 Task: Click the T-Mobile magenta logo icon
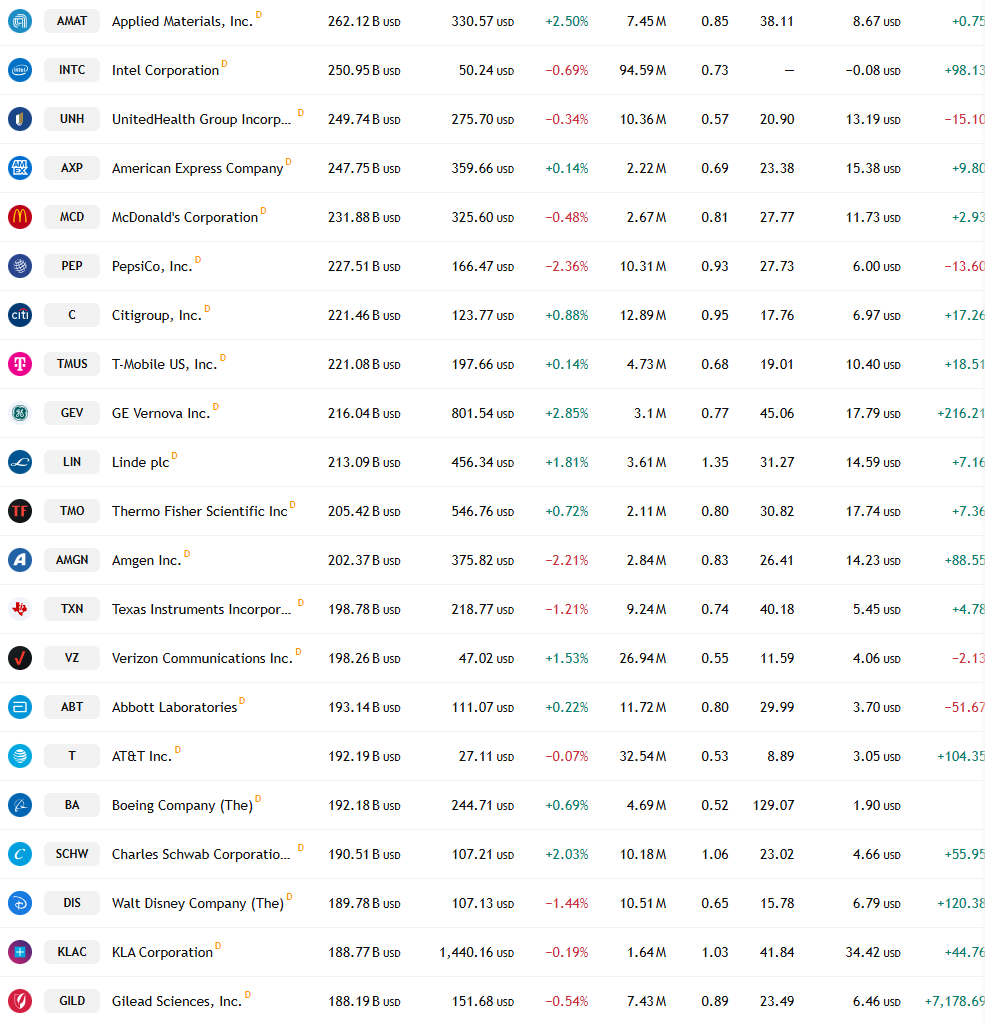(20, 364)
